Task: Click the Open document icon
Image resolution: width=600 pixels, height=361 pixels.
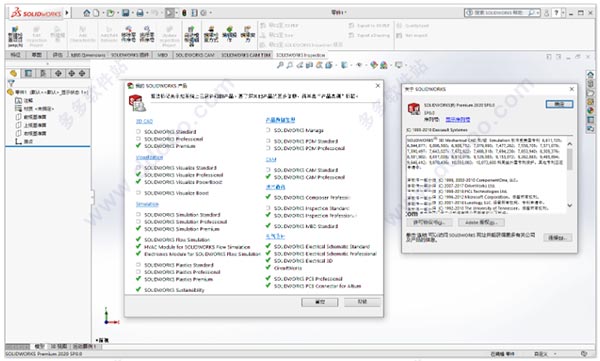Action: [x=110, y=13]
